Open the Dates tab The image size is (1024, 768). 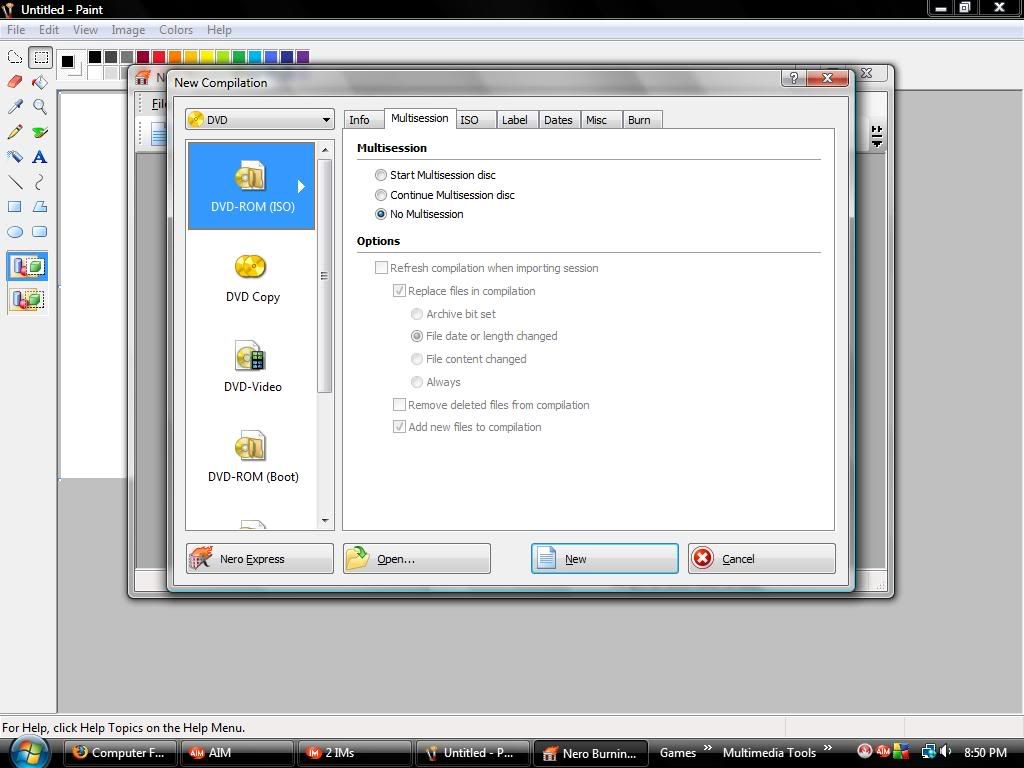click(558, 120)
